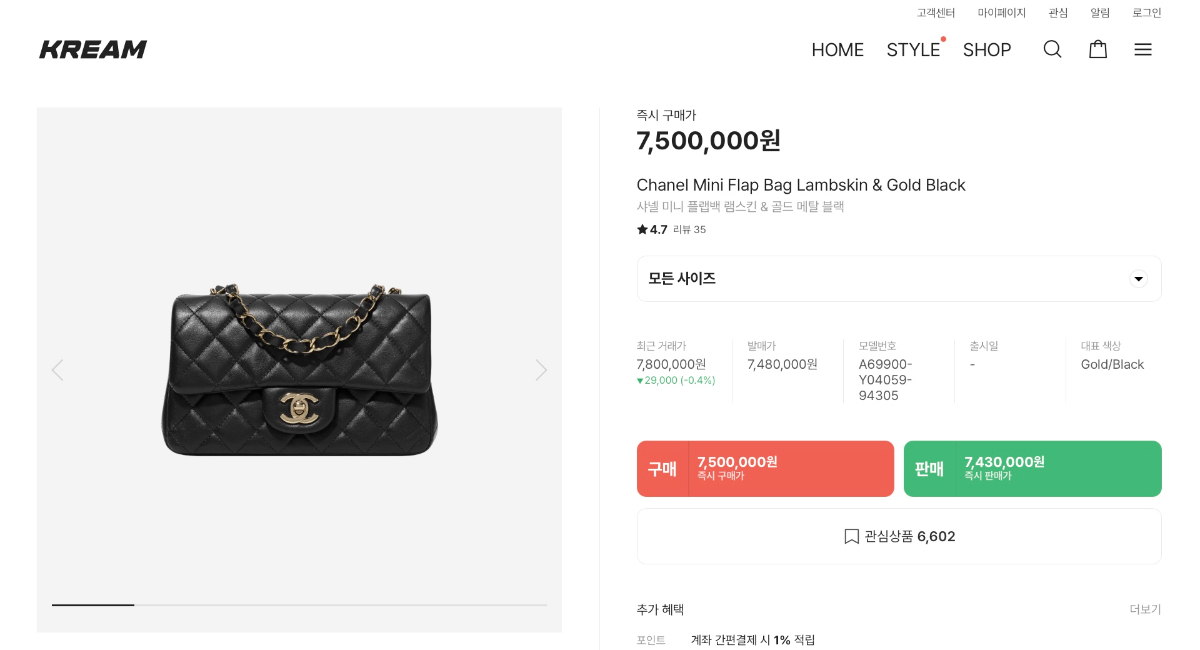Open the hamburger menu icon
This screenshot has width=1200, height=650.
click(x=1143, y=49)
